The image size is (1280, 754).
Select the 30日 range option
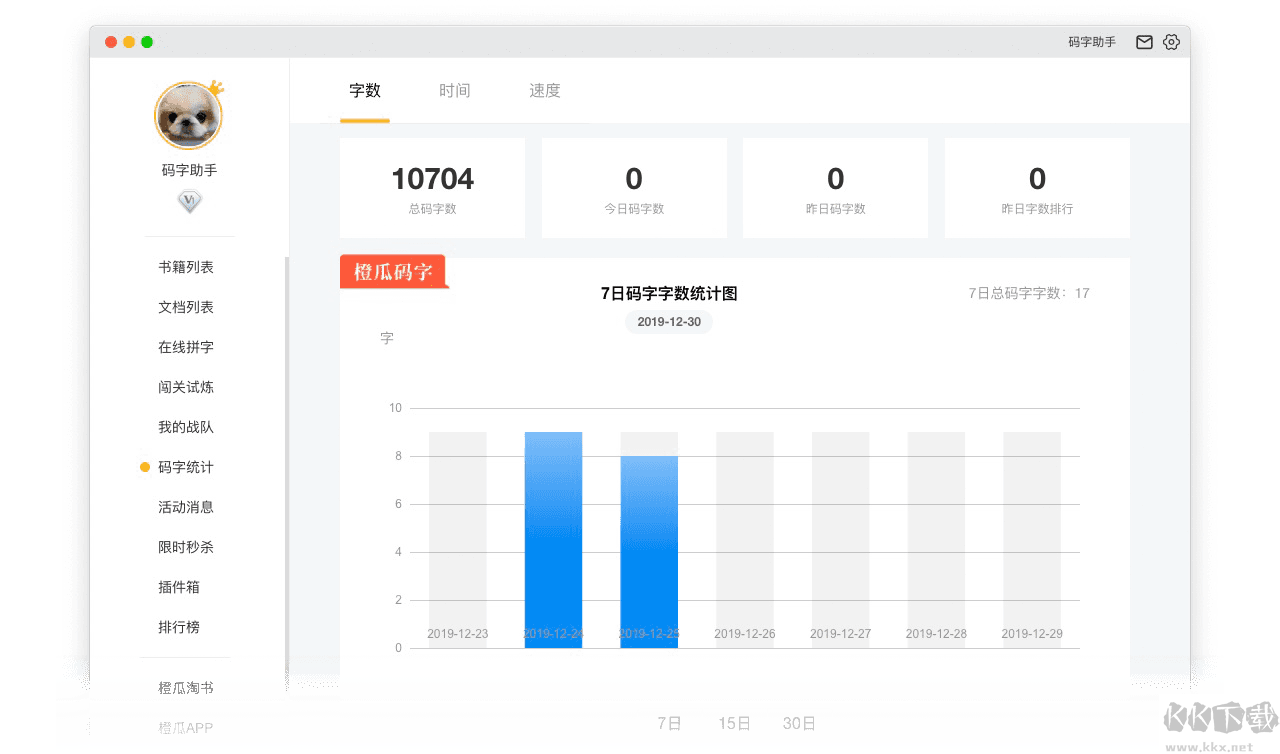799,723
